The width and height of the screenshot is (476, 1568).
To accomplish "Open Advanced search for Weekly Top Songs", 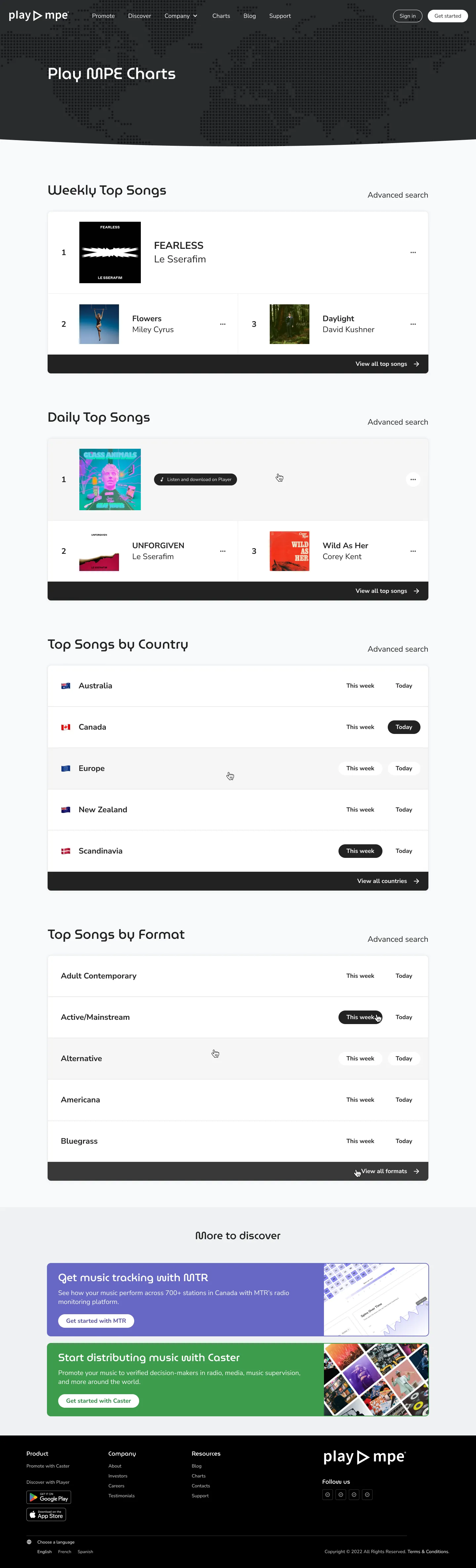I will coord(397,195).
